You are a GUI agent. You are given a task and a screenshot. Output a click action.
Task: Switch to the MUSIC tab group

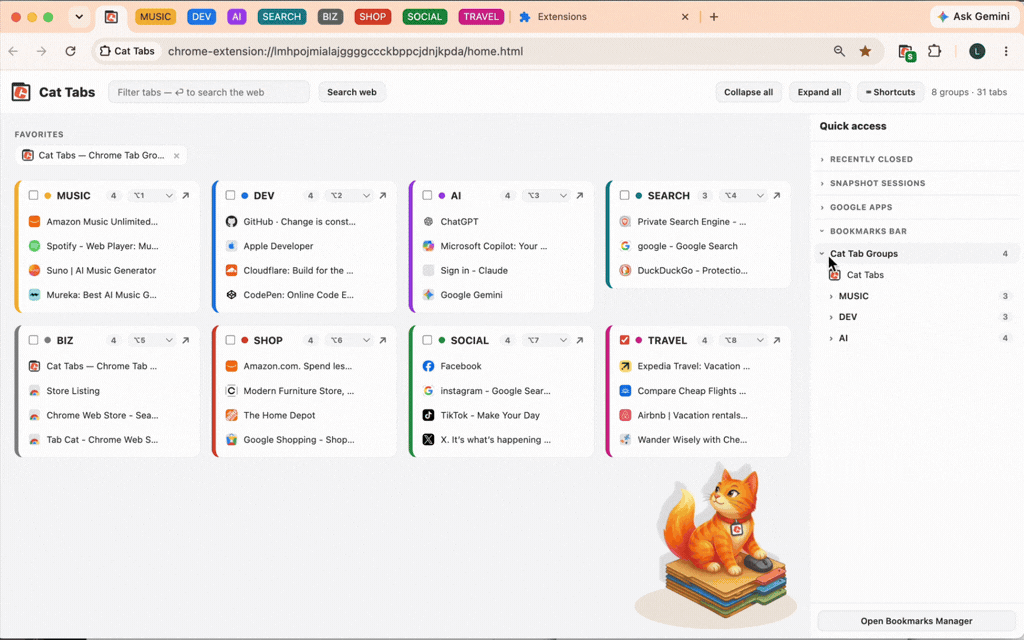(155, 17)
